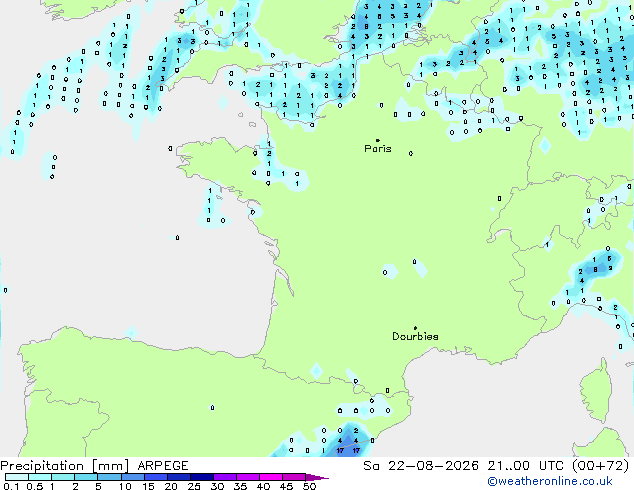Image resolution: width=634 pixels, height=490 pixels.
Task: Pick the 25–30 mm legend color
Action: click(x=201, y=477)
